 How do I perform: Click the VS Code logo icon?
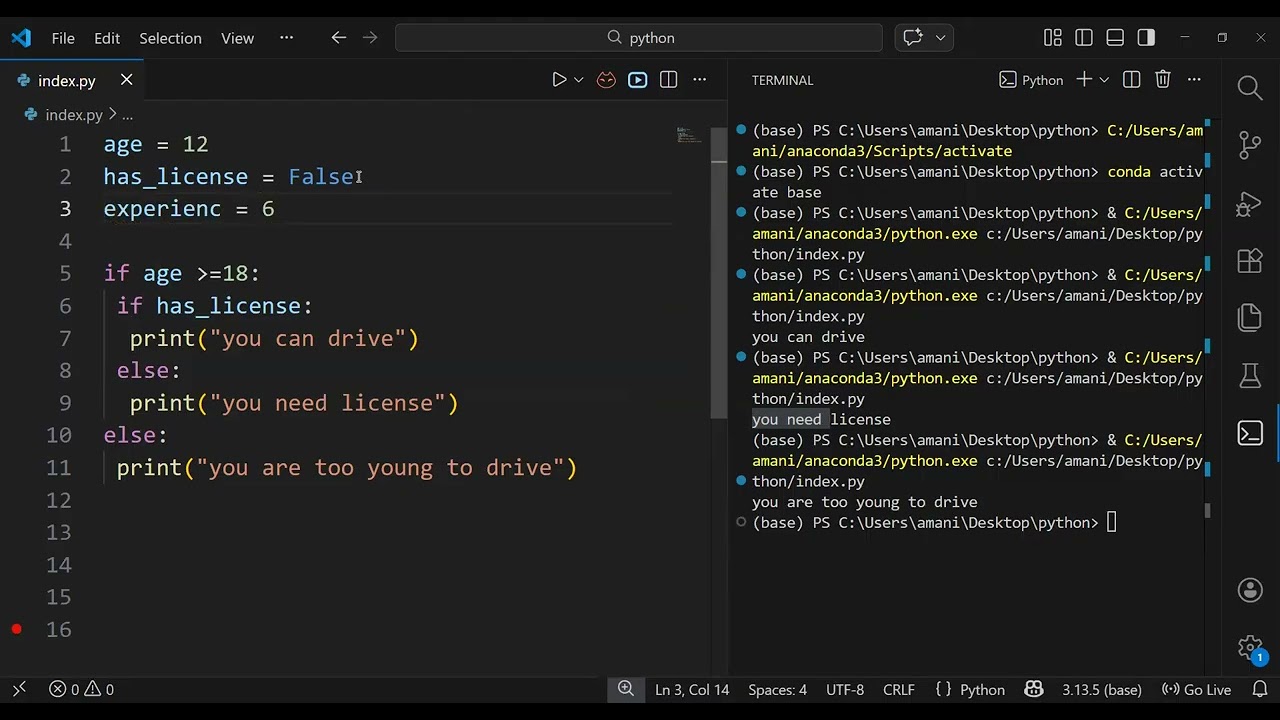pyautogui.click(x=21, y=38)
